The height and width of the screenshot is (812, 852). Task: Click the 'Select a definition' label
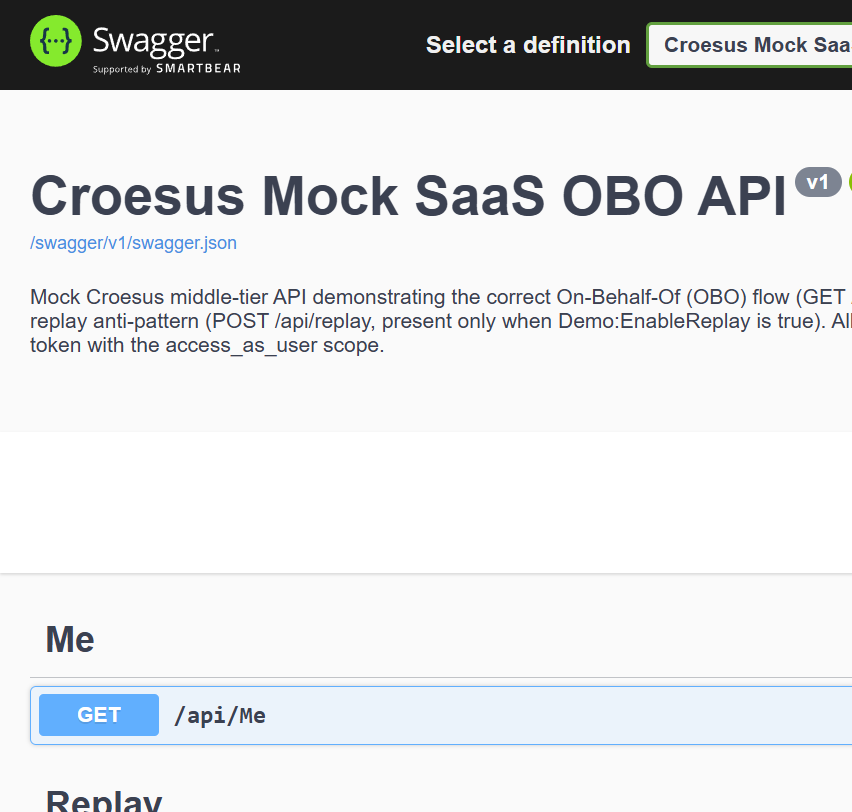(528, 45)
